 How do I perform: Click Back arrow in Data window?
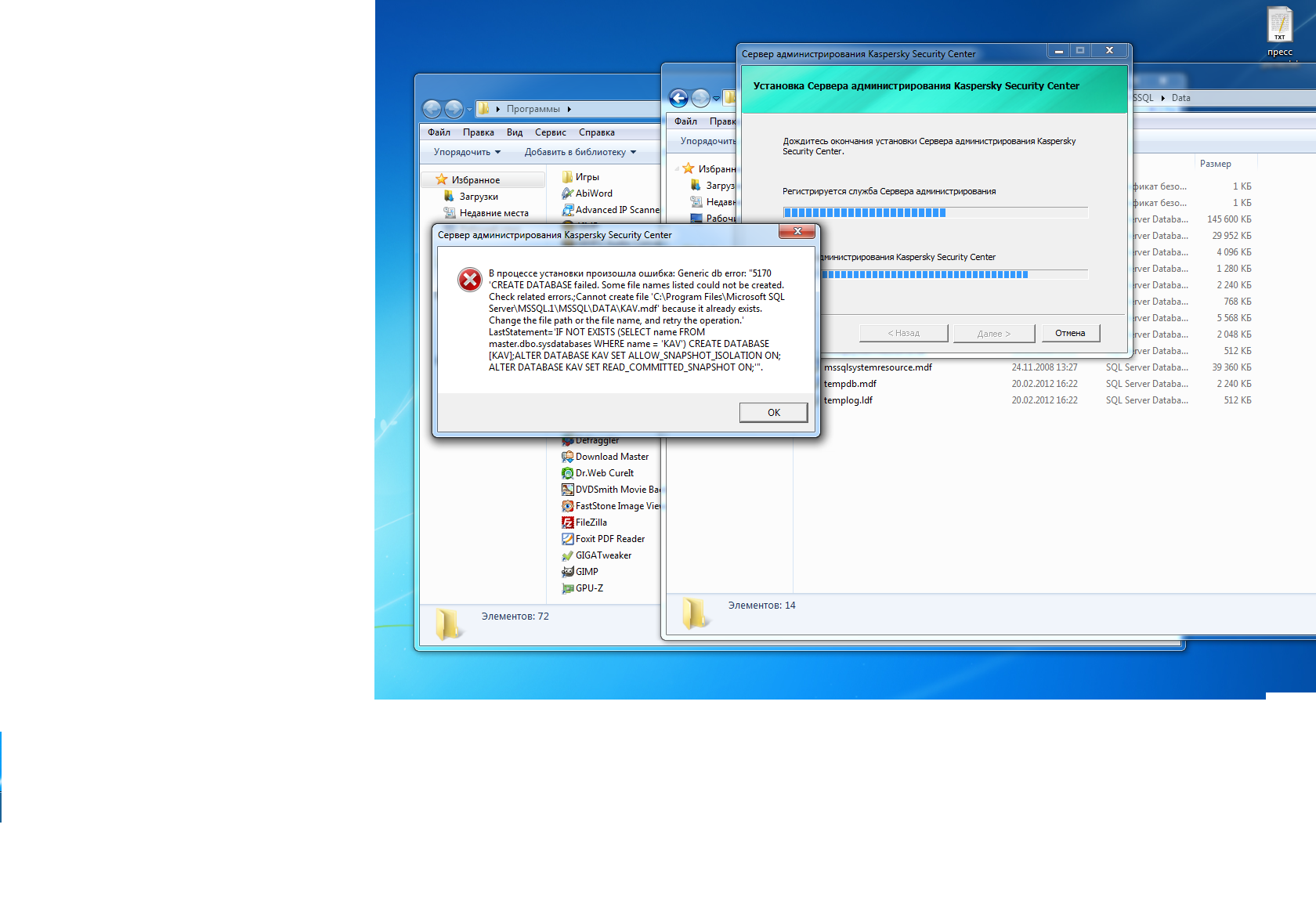point(678,98)
